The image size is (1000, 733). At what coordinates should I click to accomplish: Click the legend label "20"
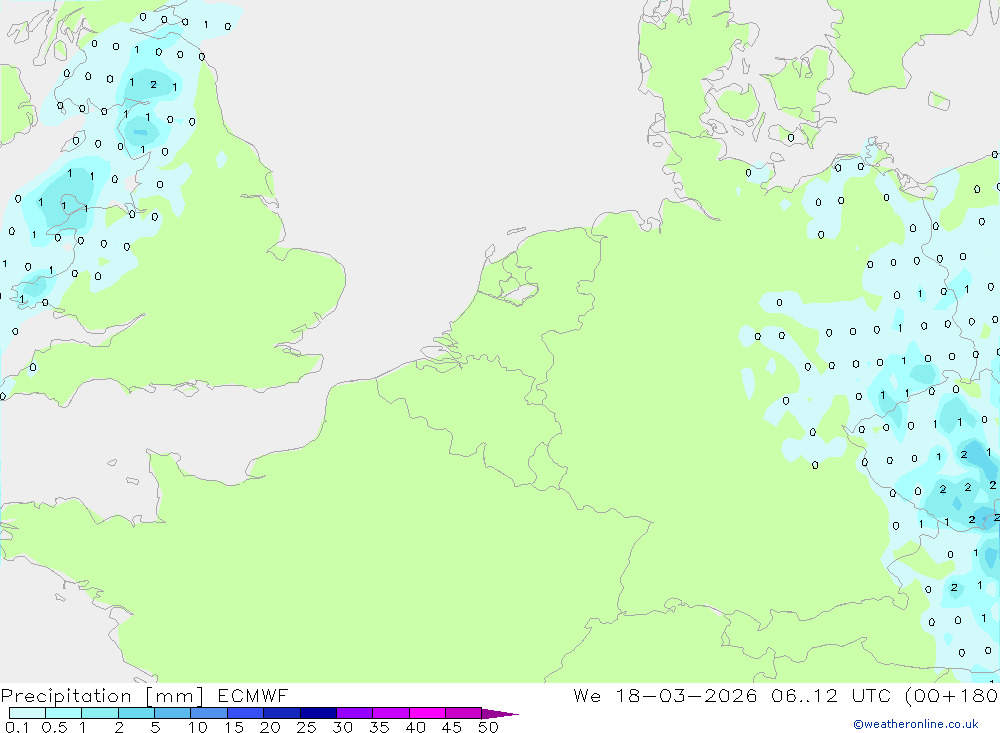[270, 727]
